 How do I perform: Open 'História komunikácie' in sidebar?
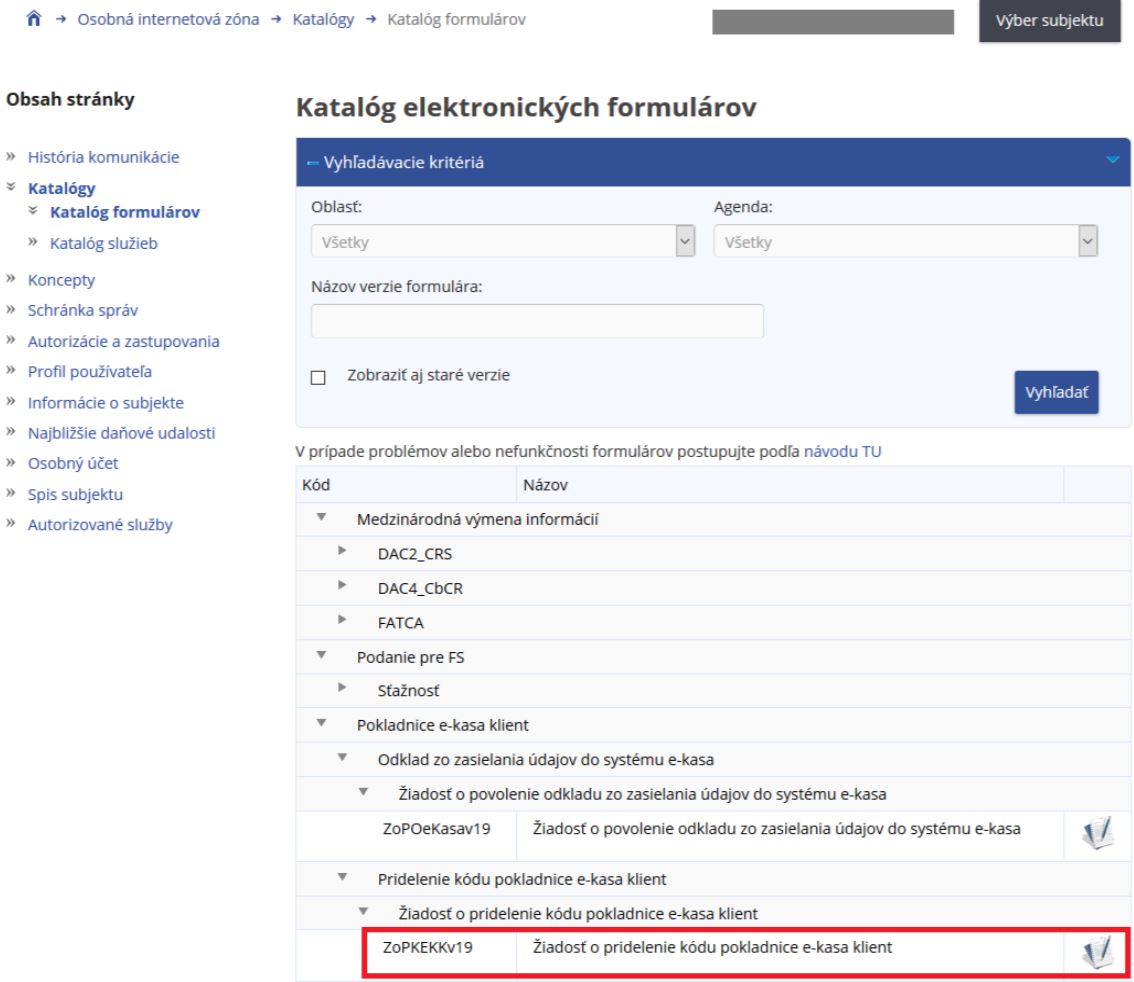105,157
